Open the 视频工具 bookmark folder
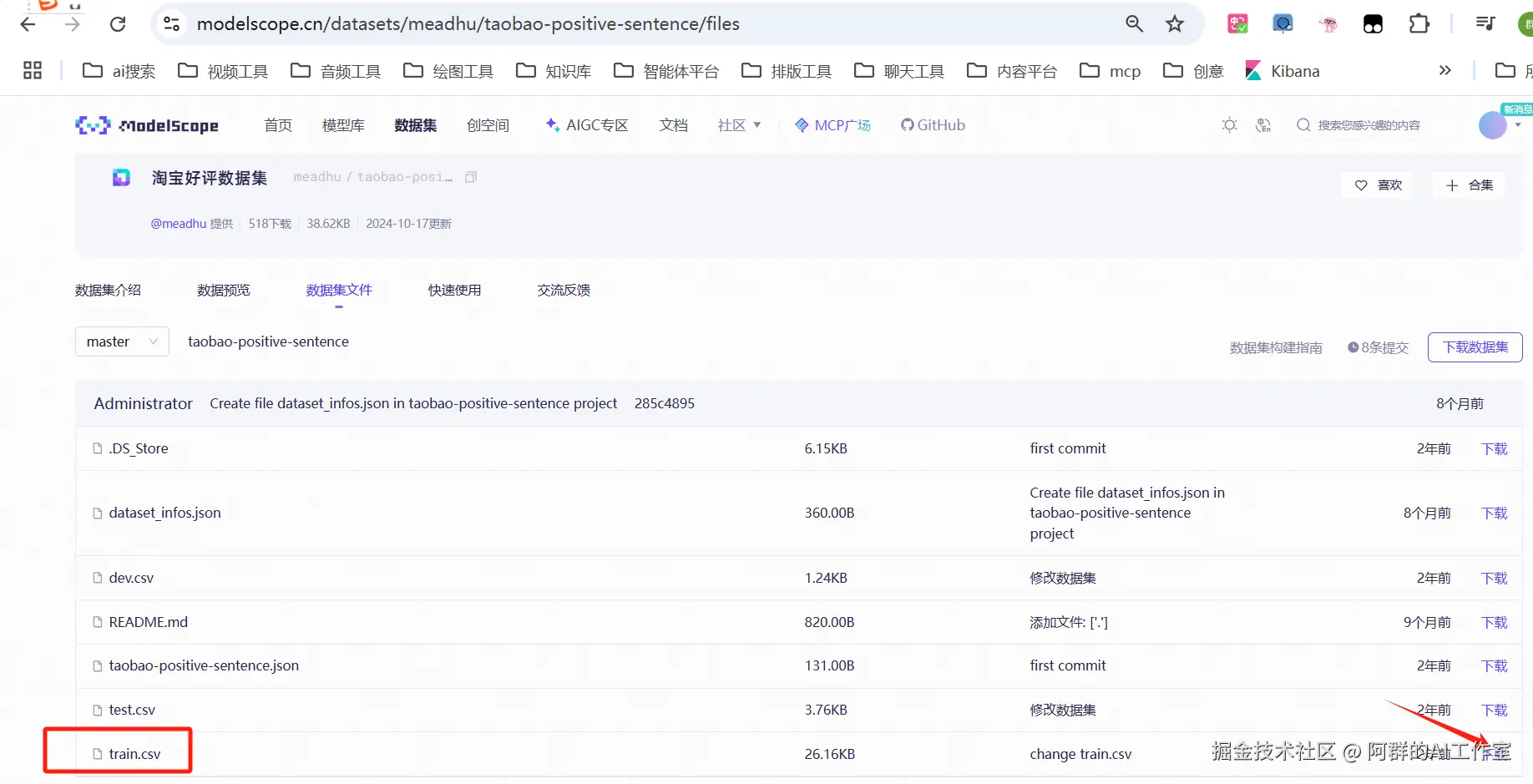This screenshot has height=784, width=1533. tap(223, 71)
